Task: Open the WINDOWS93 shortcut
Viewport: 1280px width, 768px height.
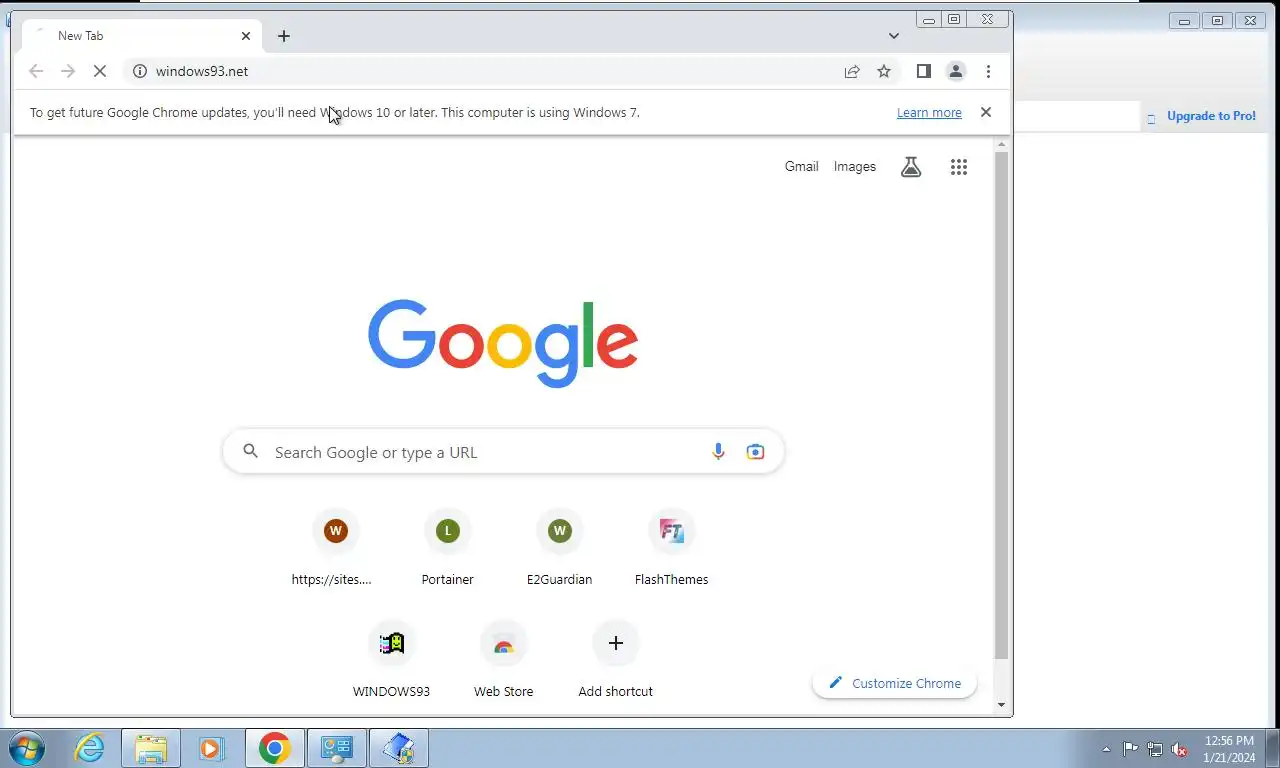Action: [x=392, y=660]
